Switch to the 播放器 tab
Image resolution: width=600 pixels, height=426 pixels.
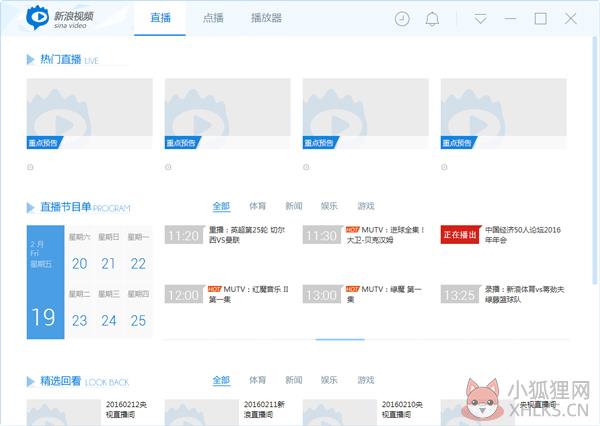266,18
